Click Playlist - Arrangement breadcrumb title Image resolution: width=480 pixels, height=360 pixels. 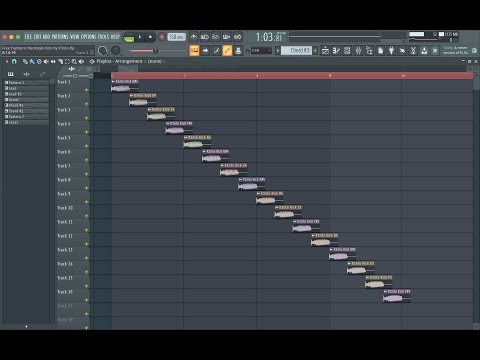click(119, 61)
